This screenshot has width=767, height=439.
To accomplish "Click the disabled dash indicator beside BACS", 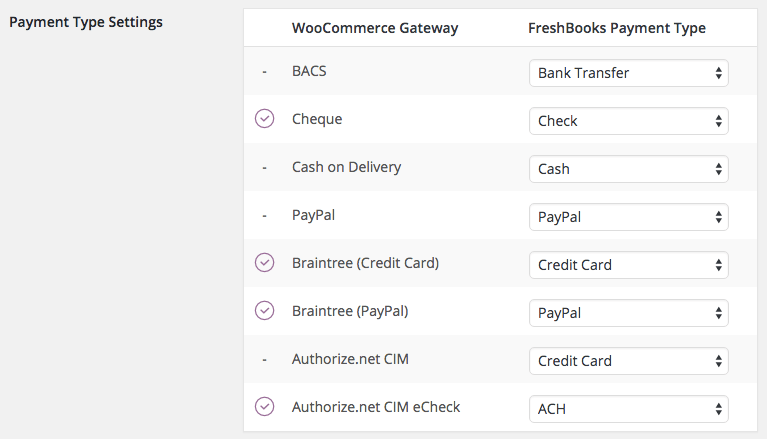I will tap(265, 72).
